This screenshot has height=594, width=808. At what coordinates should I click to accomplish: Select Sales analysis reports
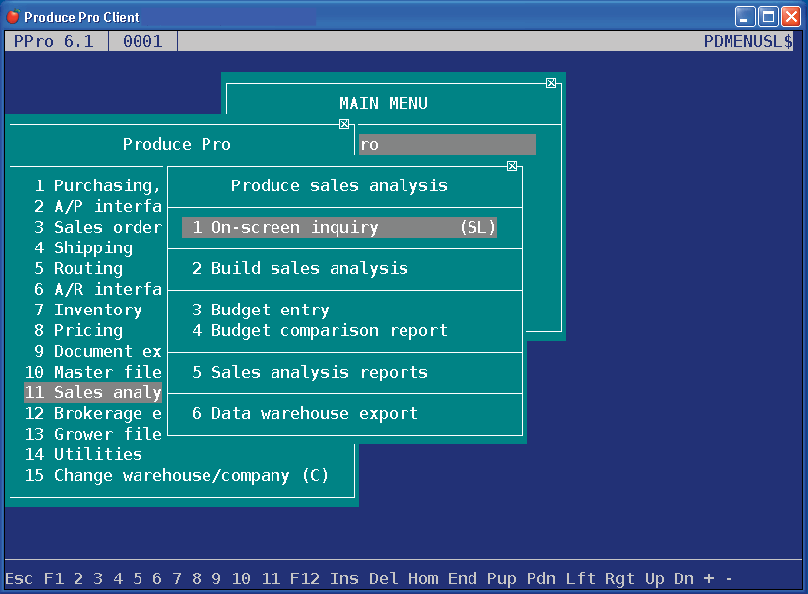point(310,372)
